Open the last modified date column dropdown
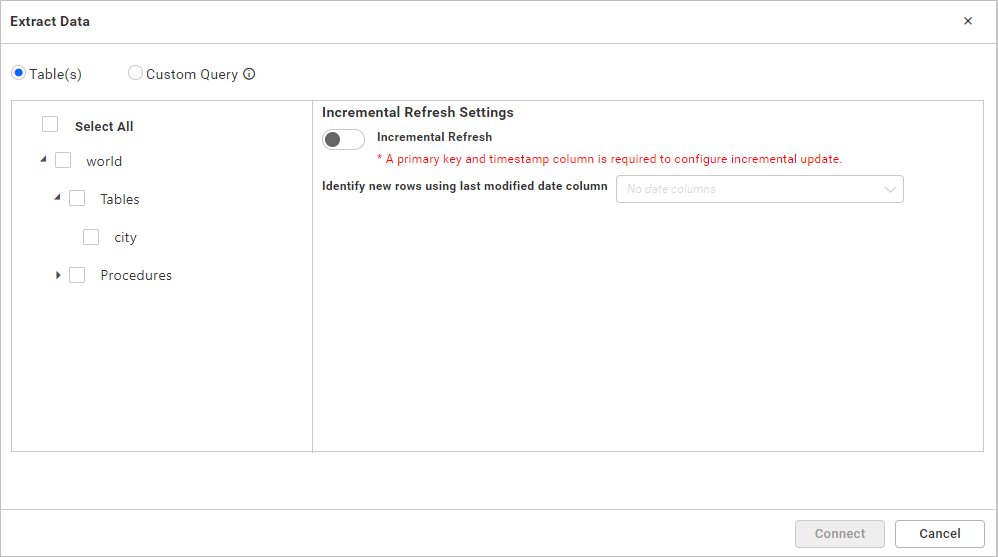Viewport: 998px width, 557px height. tap(759, 189)
